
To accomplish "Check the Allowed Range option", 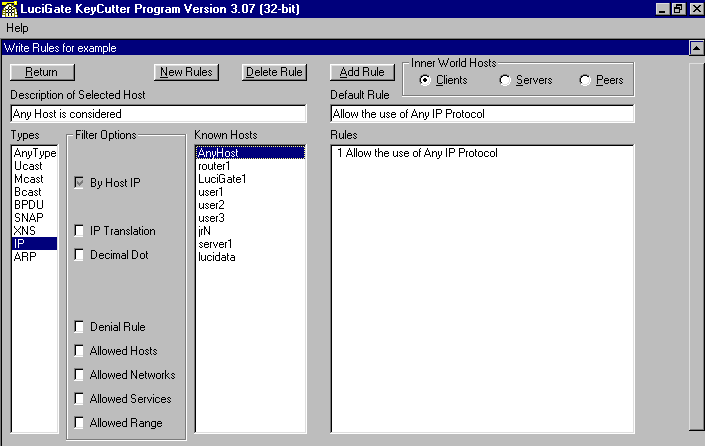I will coord(79,422).
